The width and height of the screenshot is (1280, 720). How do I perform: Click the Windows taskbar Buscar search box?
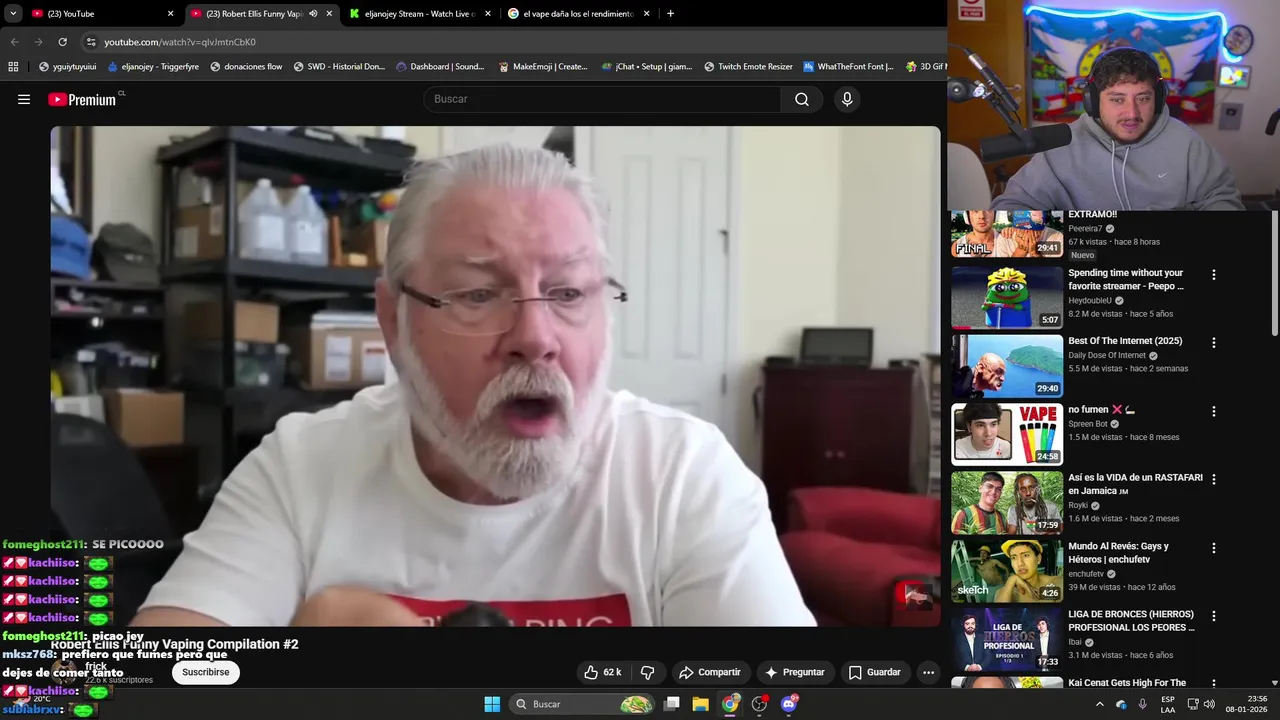[x=583, y=704]
